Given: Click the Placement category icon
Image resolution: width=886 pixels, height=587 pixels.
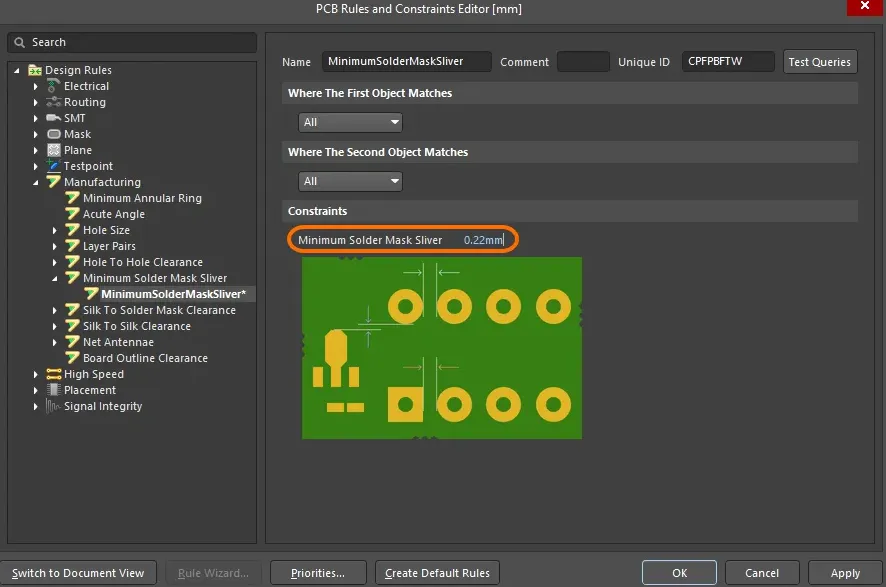Looking at the screenshot, I should 54,390.
